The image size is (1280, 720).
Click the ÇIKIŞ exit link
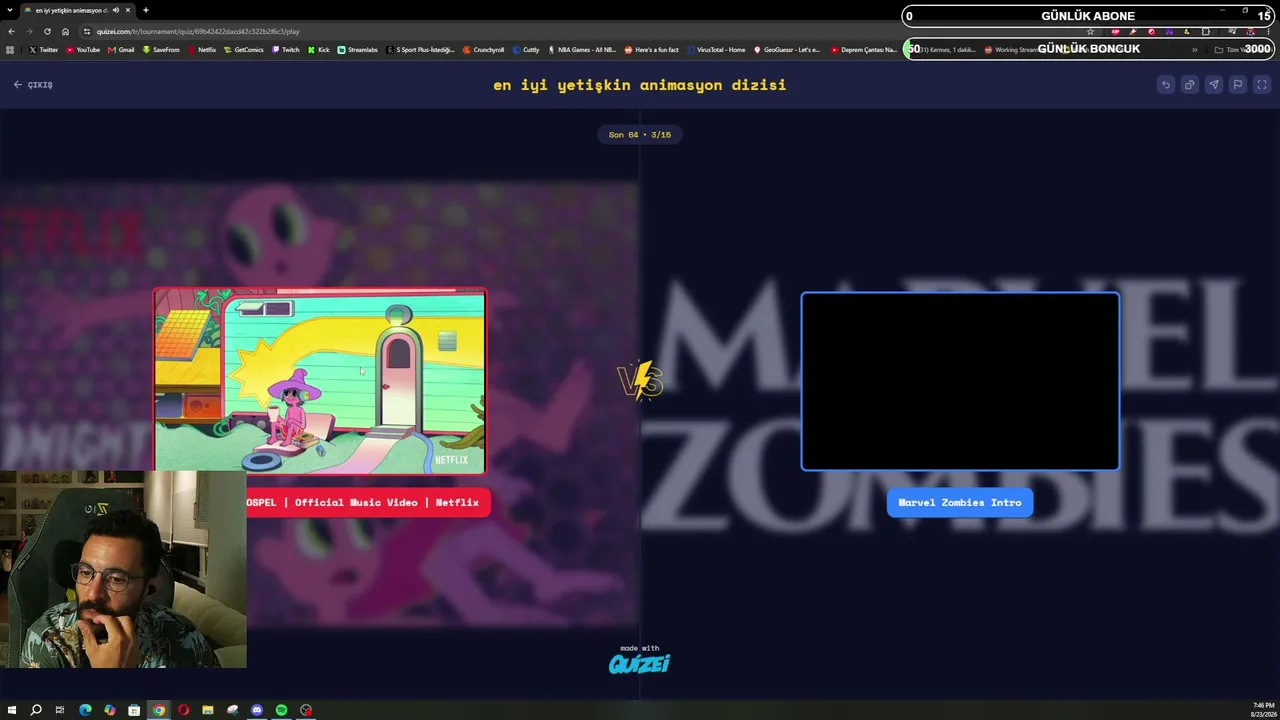33,85
